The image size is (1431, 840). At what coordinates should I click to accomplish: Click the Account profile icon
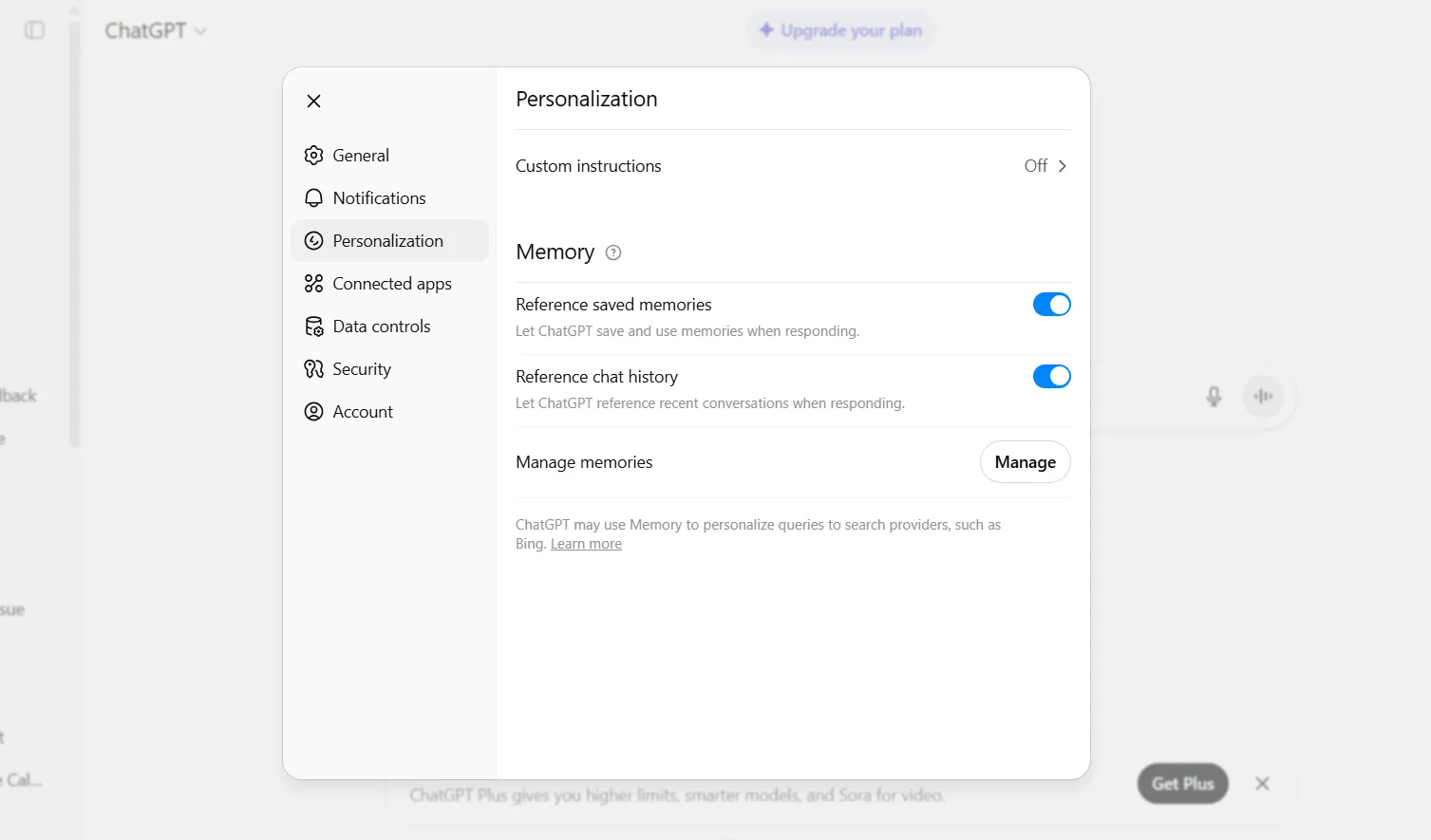tap(313, 411)
